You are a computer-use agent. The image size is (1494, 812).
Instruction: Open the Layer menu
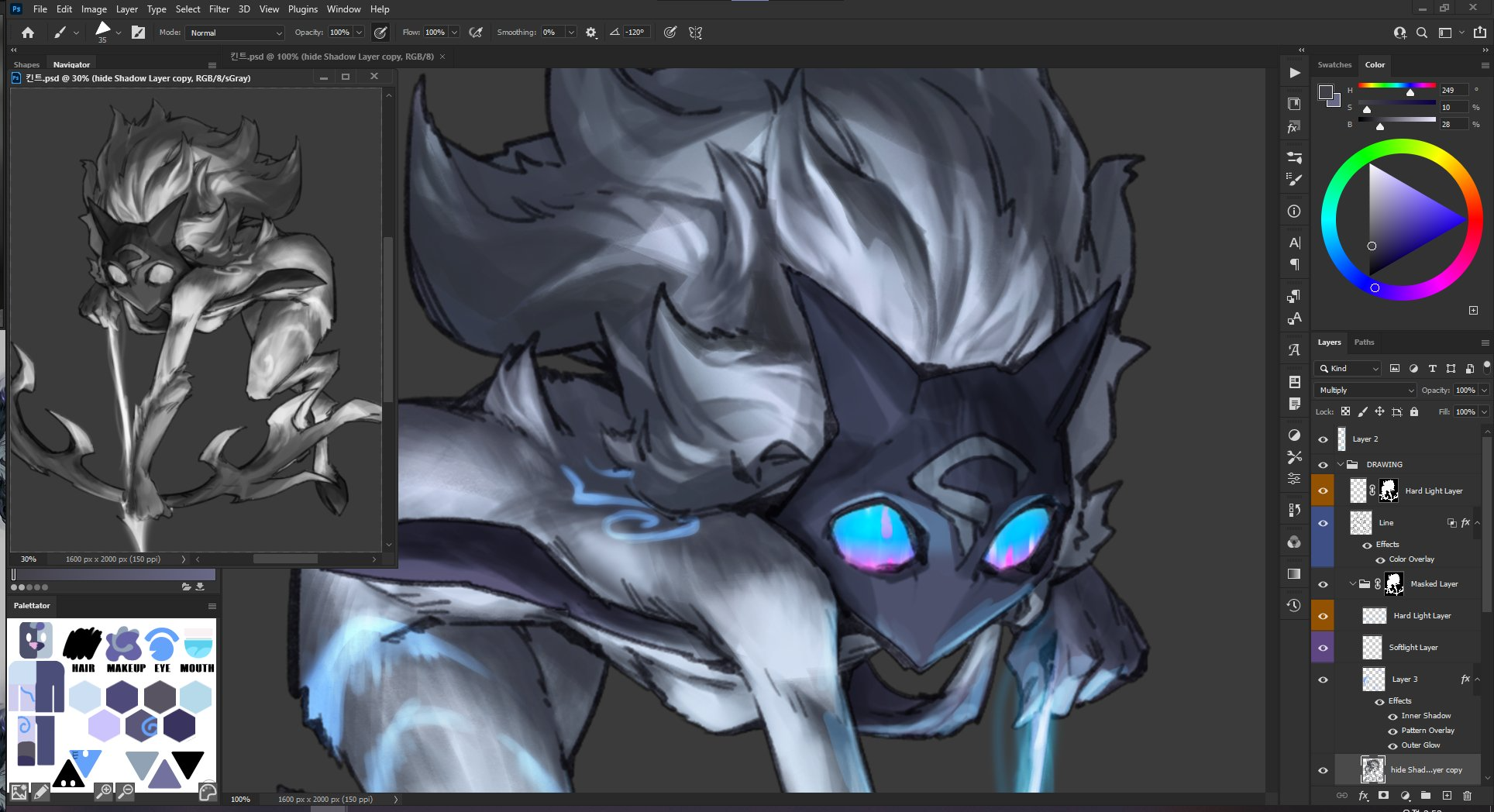(126, 9)
